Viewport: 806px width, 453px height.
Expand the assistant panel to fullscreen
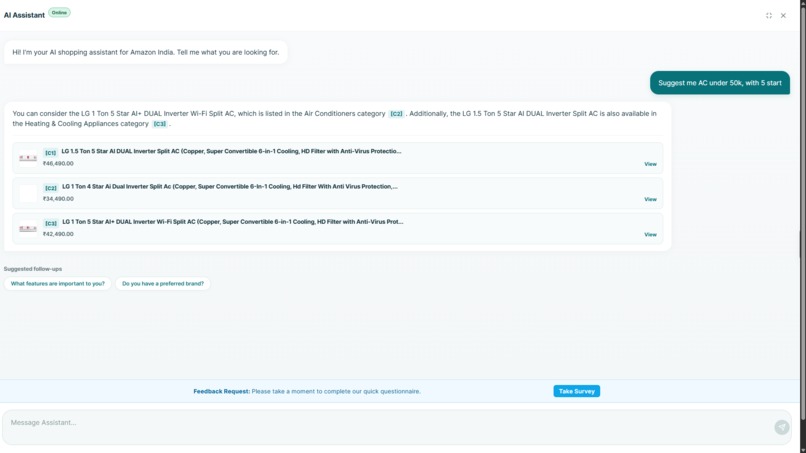coord(768,15)
